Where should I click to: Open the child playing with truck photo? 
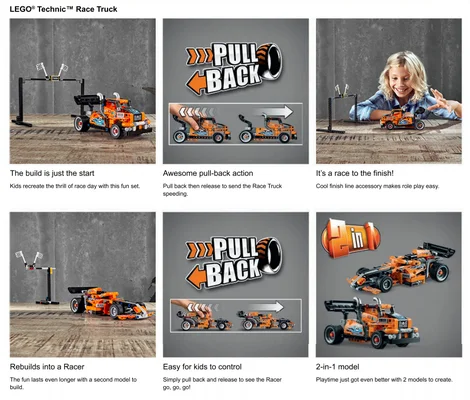click(389, 91)
